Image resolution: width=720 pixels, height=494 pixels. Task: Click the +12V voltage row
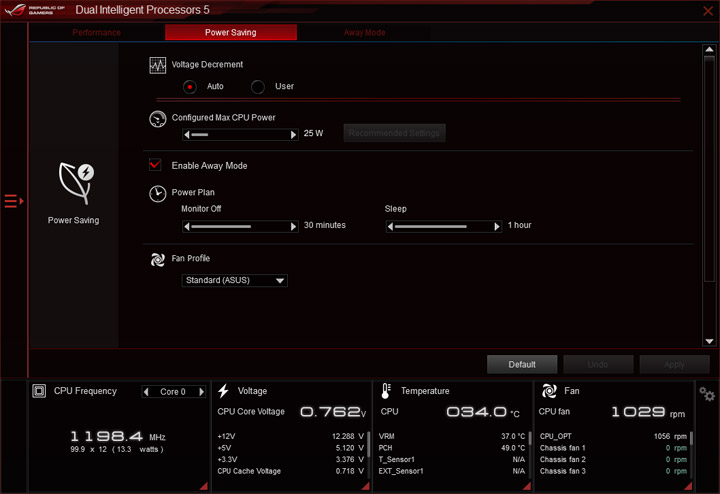pos(290,436)
